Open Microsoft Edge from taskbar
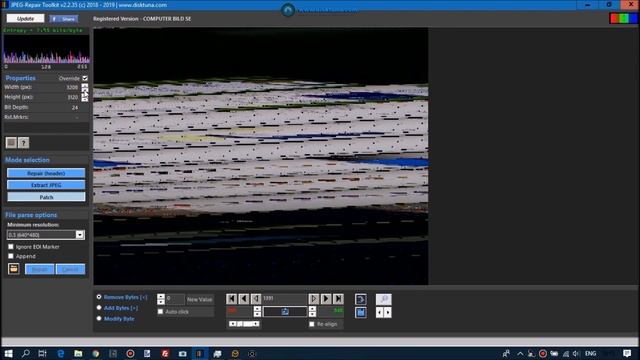The width and height of the screenshot is (640, 360). coord(60,353)
